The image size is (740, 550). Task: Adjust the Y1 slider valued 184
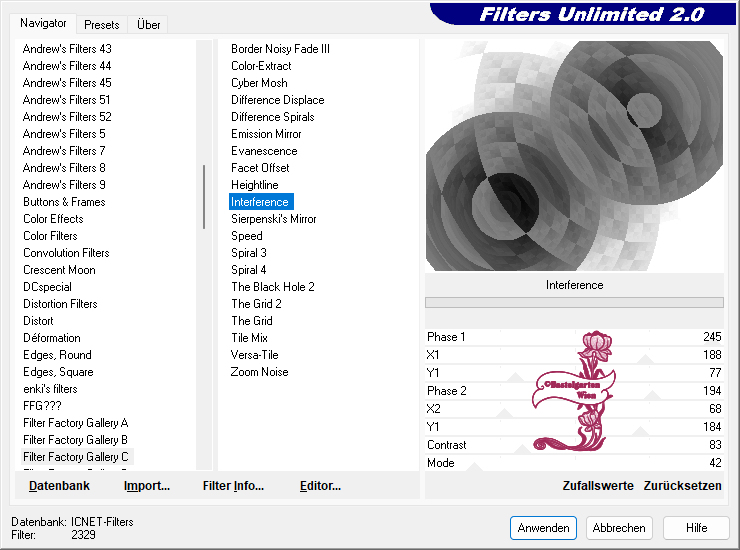pyautogui.click(x=574, y=427)
